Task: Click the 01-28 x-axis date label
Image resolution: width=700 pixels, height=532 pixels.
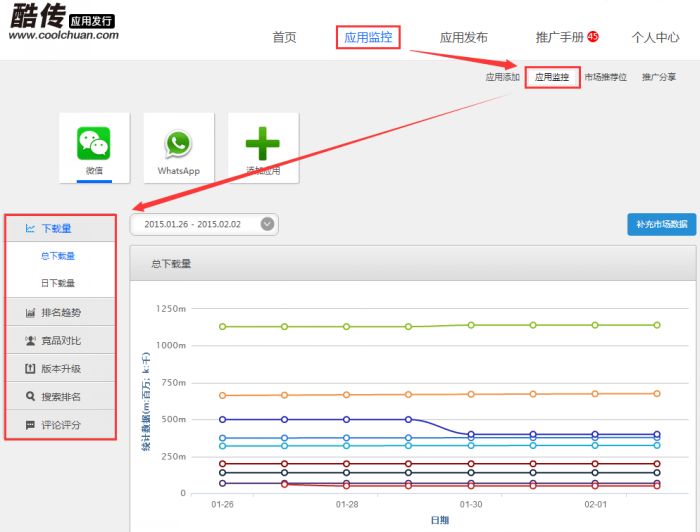Action: tap(347, 504)
